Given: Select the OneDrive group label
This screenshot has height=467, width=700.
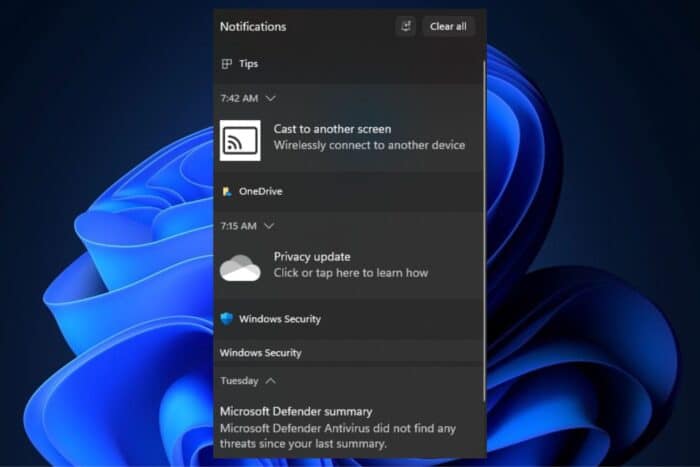Looking at the screenshot, I should click(x=260, y=191).
